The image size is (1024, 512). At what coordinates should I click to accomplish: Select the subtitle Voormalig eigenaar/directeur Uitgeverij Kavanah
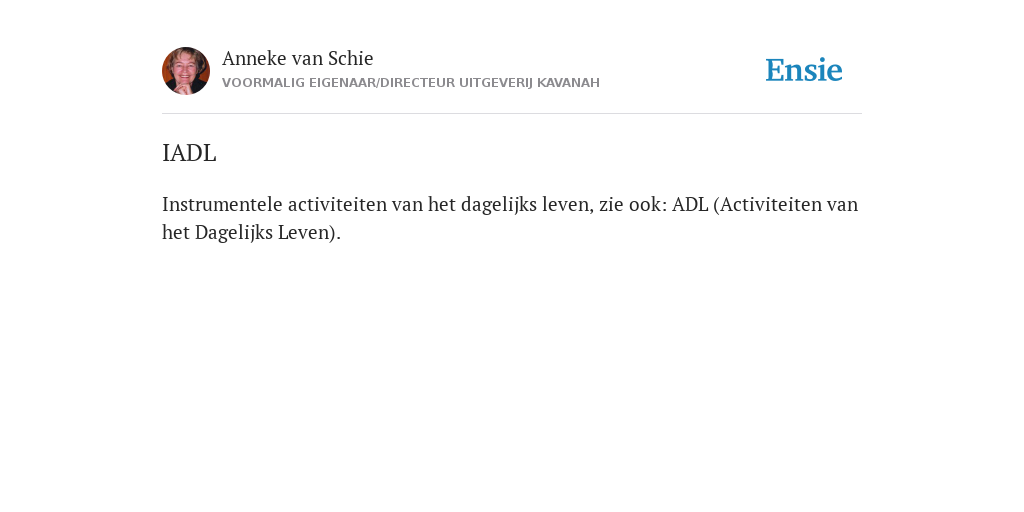tap(411, 83)
